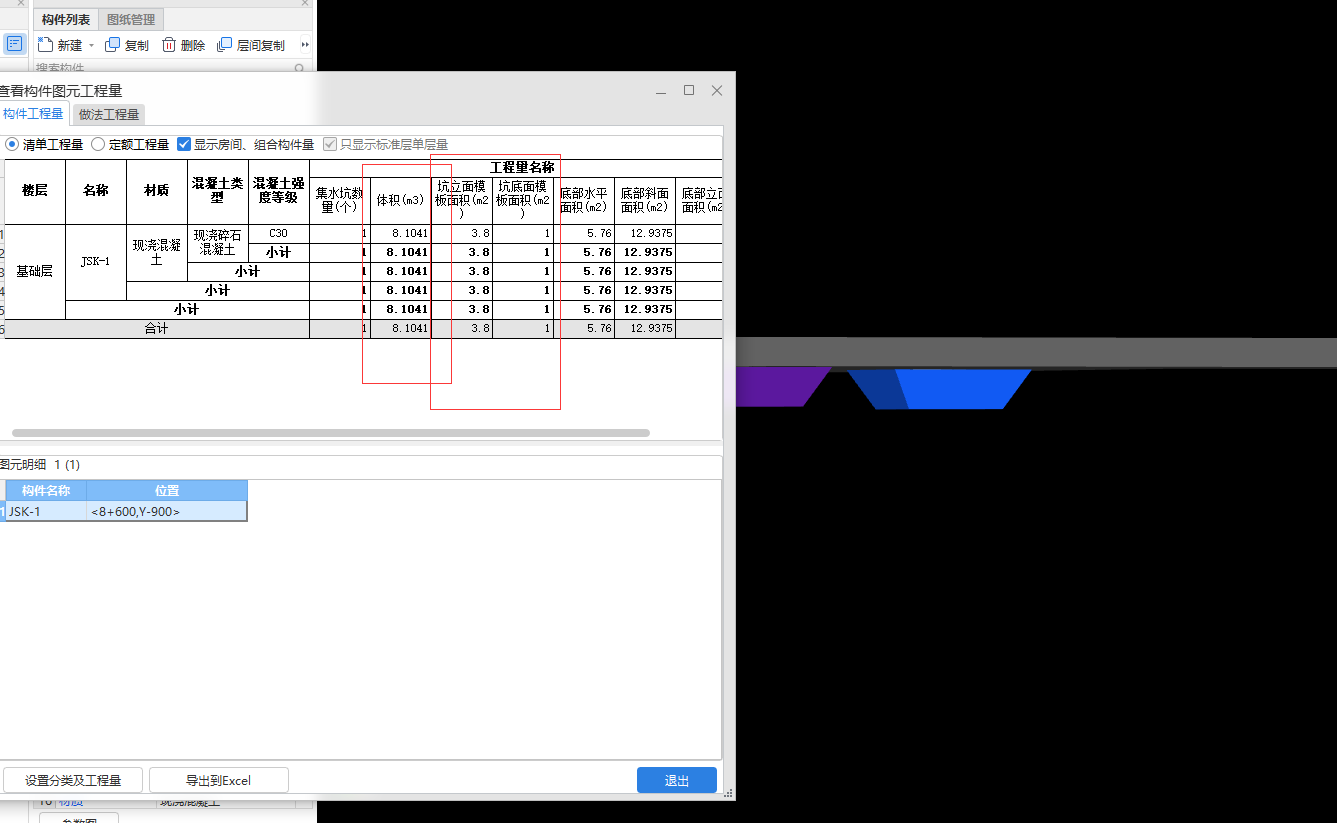Click 12.9375 in the C30 row
The width and height of the screenshot is (1337, 823).
(645, 234)
